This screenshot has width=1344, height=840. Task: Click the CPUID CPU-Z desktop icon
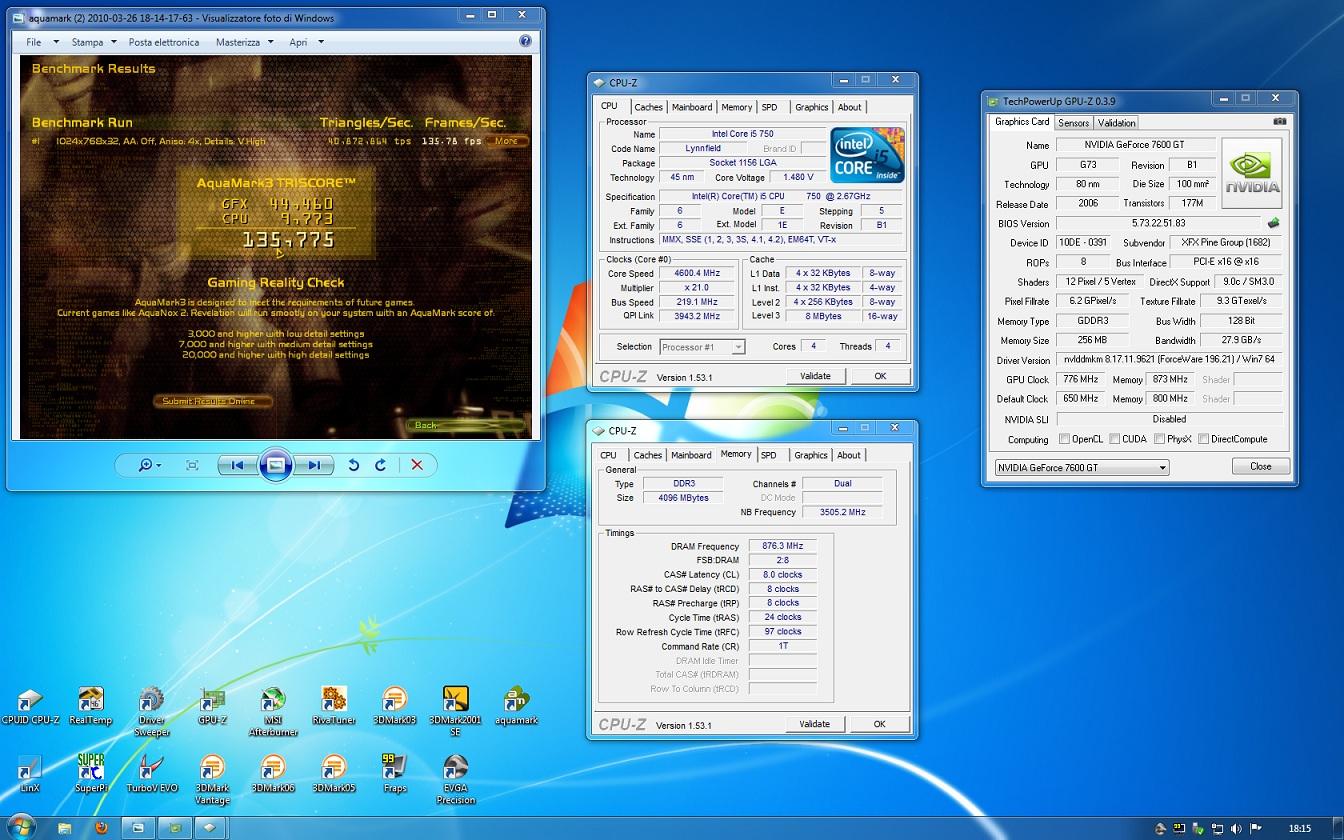pos(30,706)
